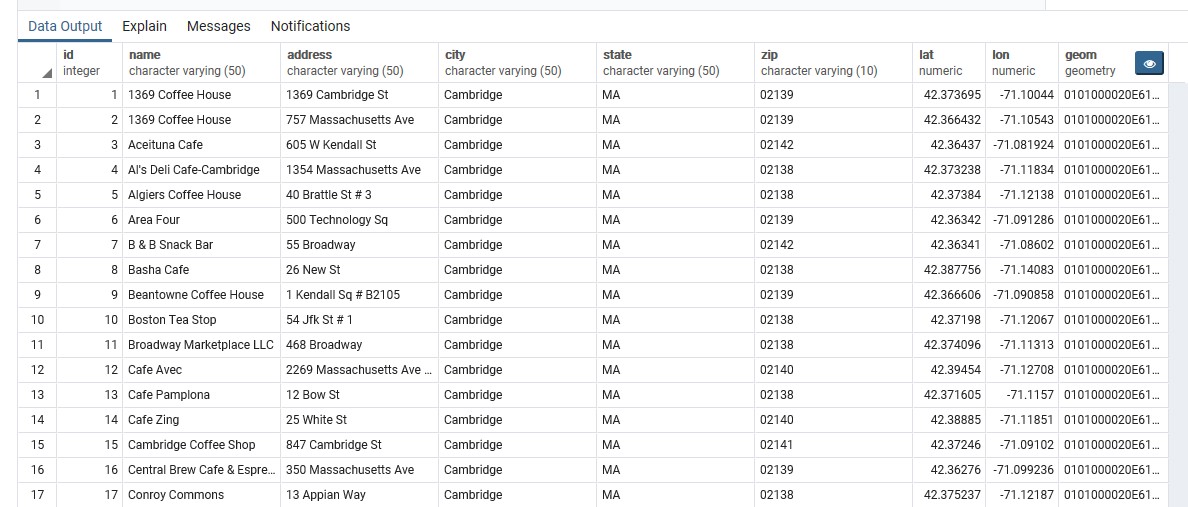Open the Notifications tab
Viewport: 1188px width, 507px height.
point(311,26)
